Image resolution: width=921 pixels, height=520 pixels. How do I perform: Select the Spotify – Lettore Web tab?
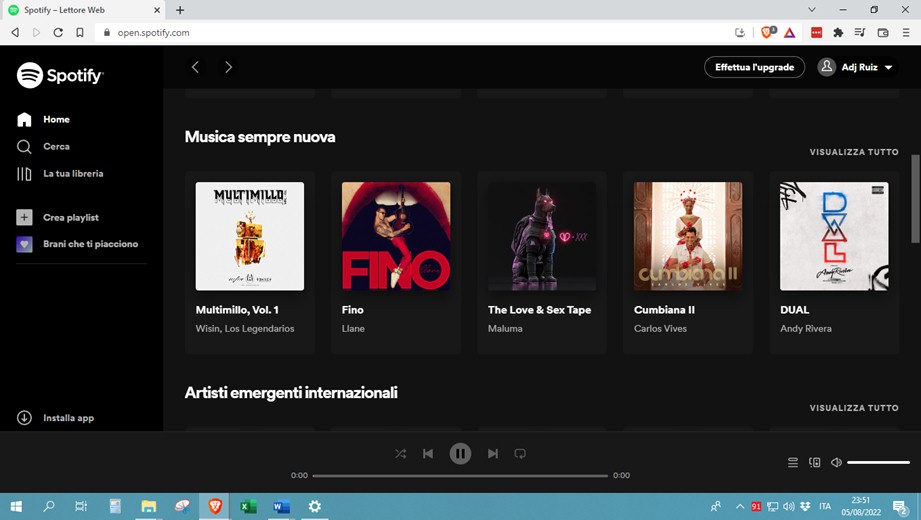point(82,10)
